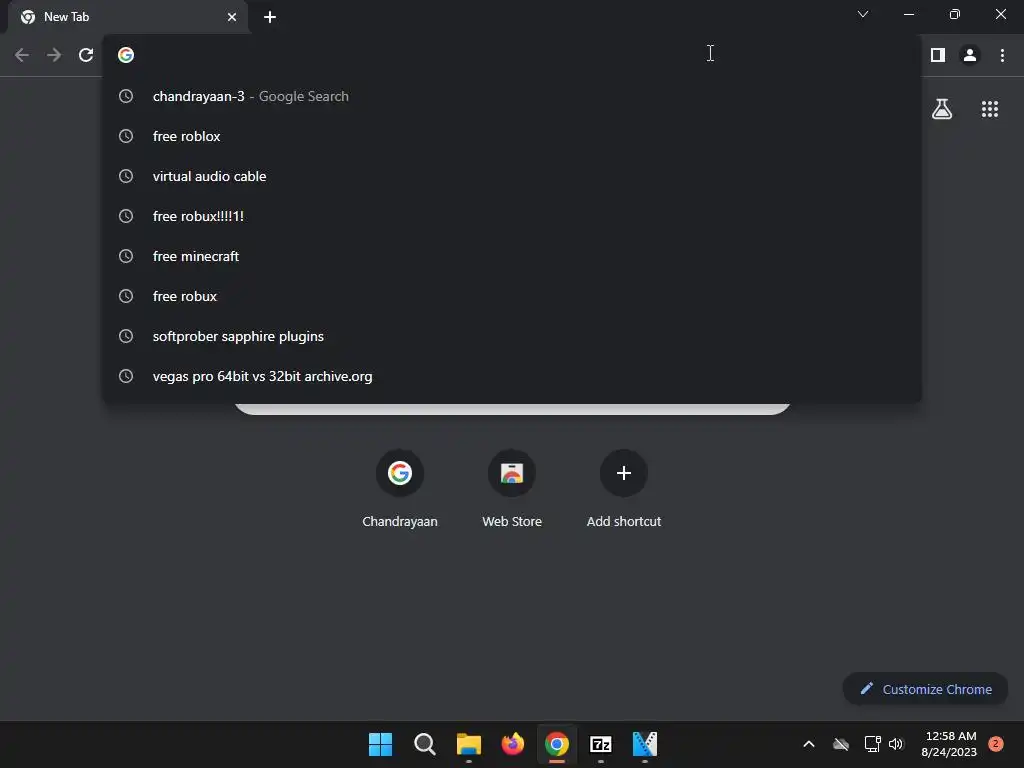Open the notification badge showing 2
The height and width of the screenshot is (768, 1024).
(x=996, y=744)
